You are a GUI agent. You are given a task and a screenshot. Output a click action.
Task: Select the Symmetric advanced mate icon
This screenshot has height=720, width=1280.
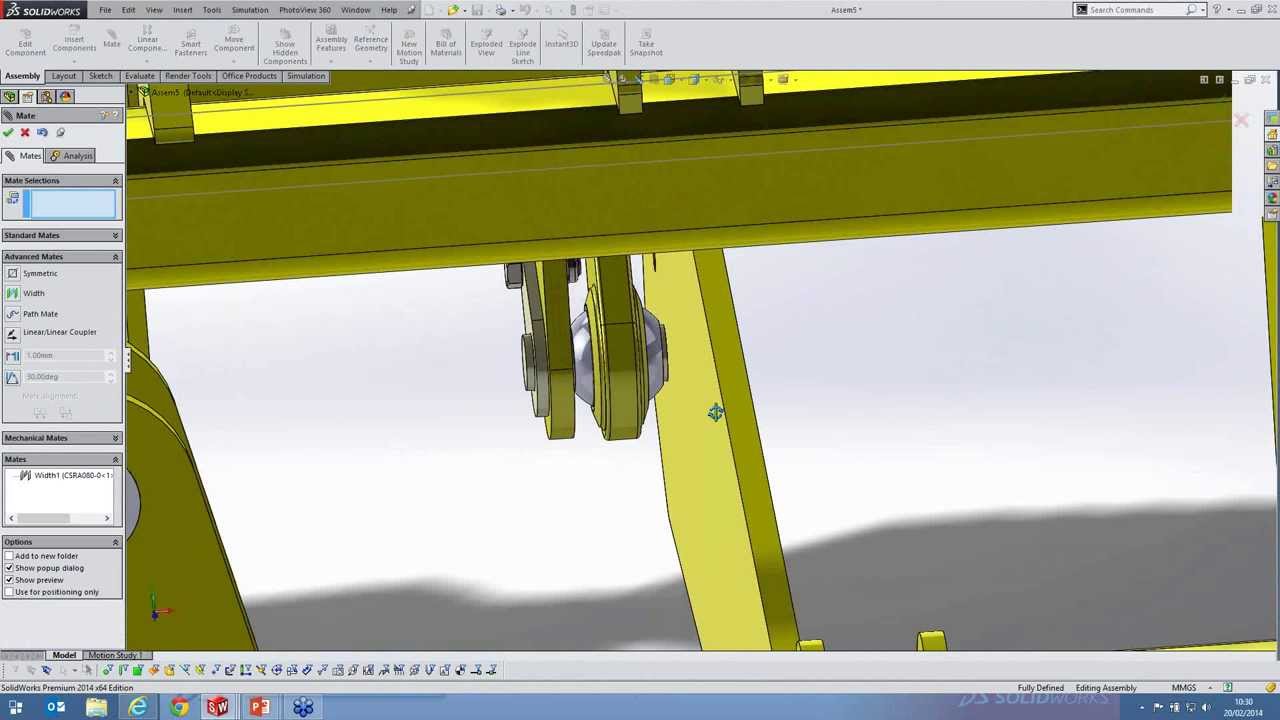12,273
